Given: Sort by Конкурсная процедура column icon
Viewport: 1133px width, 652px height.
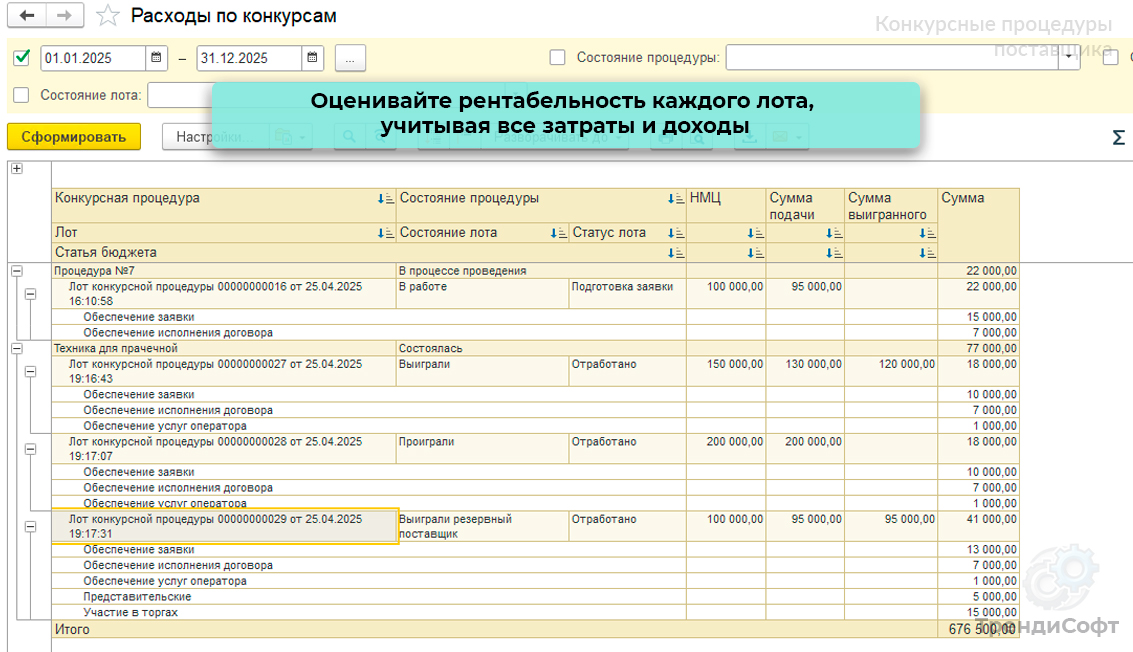Looking at the screenshot, I should click(386, 198).
